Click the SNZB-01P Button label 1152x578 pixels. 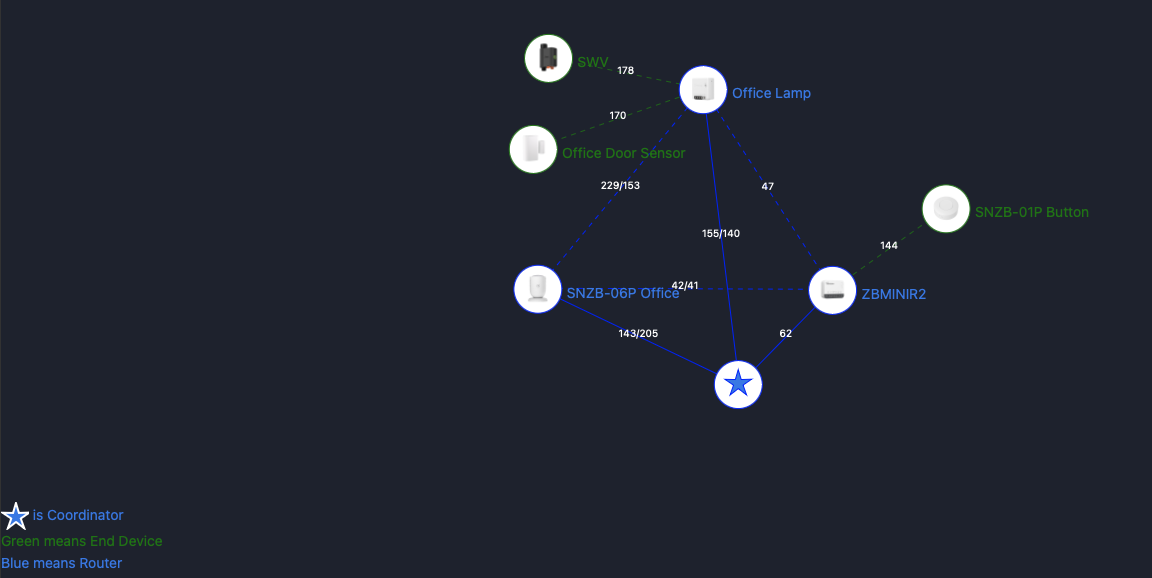tap(1032, 212)
